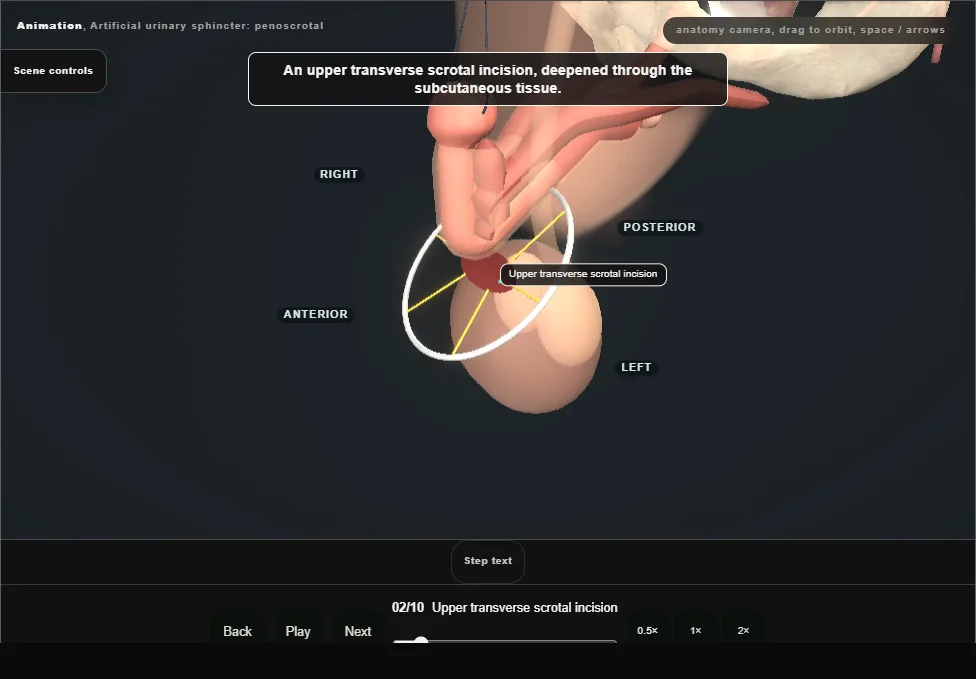
Task: Click the RIGHT orientation label
Action: 339,174
